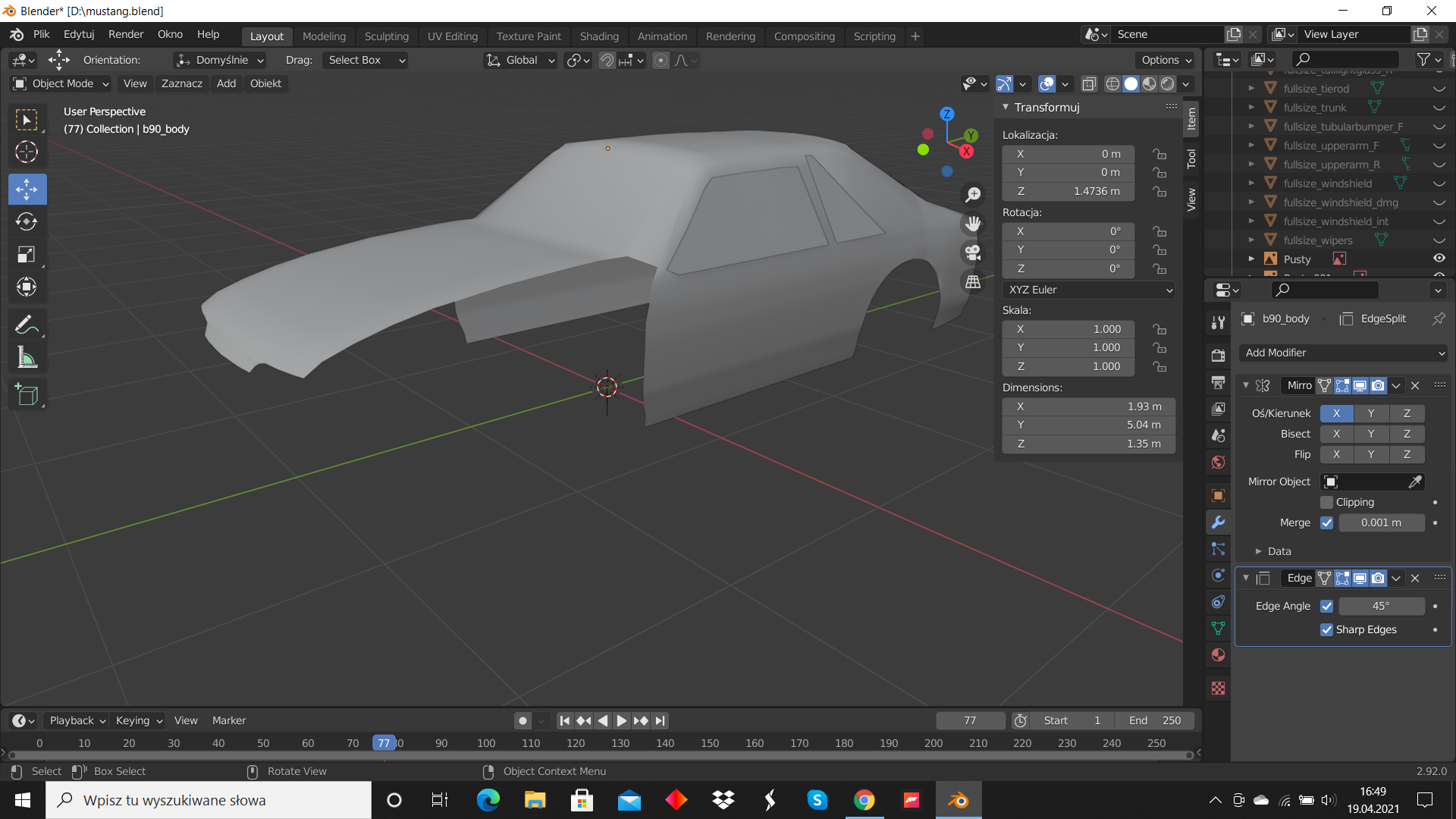This screenshot has width=1456, height=819.
Task: Collapse the Transformuj panel
Action: [1006, 107]
